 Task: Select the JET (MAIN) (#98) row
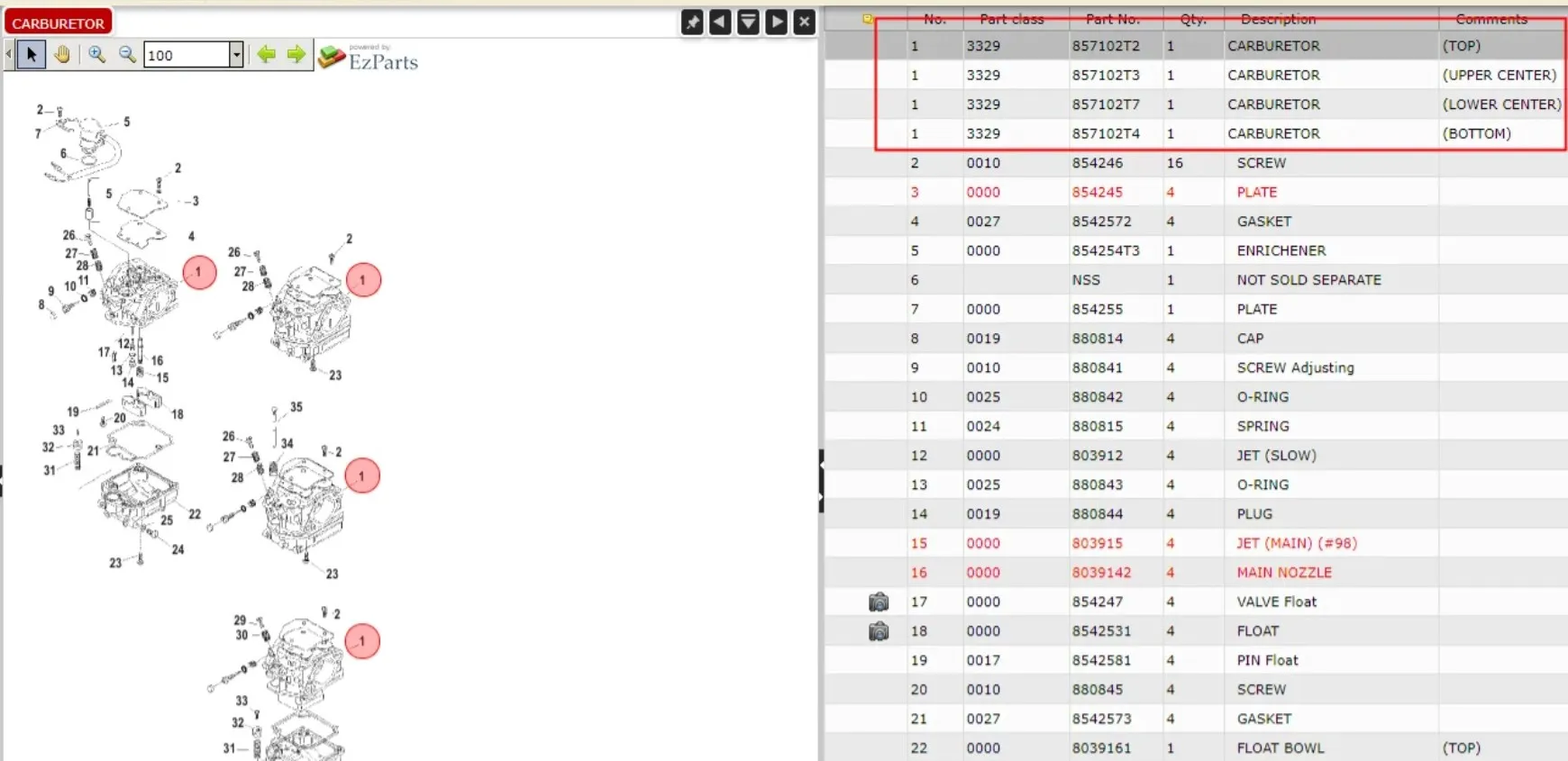pyautogui.click(x=1196, y=543)
